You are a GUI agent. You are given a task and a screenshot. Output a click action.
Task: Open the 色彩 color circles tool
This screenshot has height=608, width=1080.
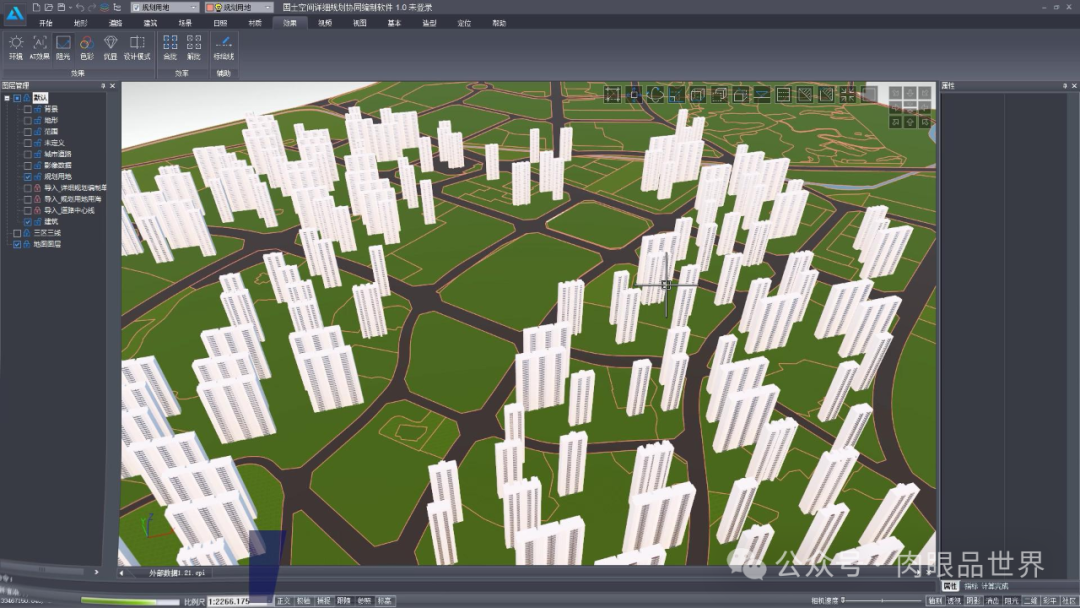point(86,48)
